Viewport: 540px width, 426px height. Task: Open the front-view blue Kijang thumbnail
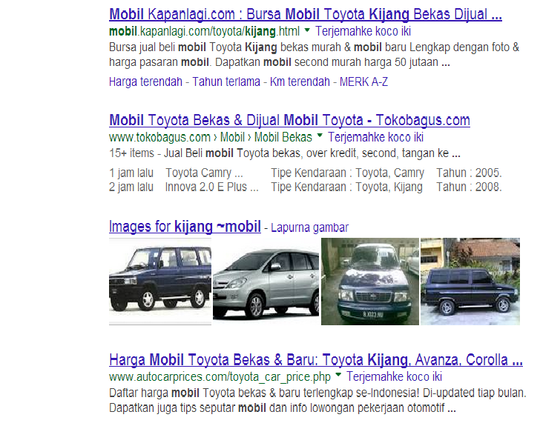(370, 281)
